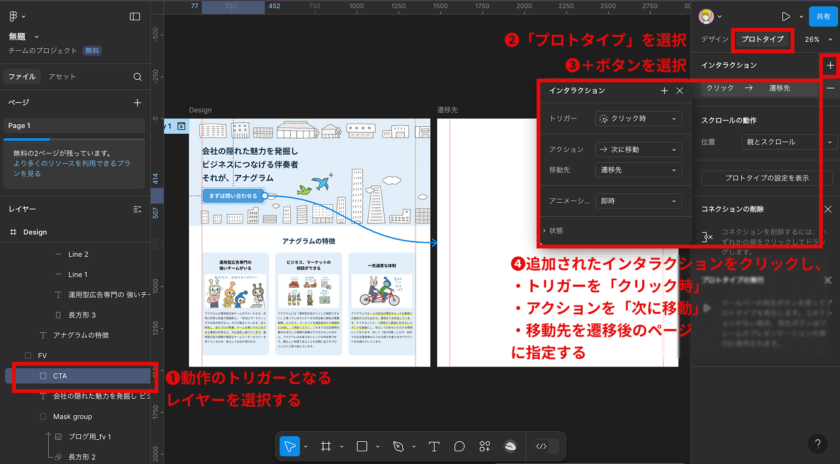Play the prototype presentation

tap(785, 16)
